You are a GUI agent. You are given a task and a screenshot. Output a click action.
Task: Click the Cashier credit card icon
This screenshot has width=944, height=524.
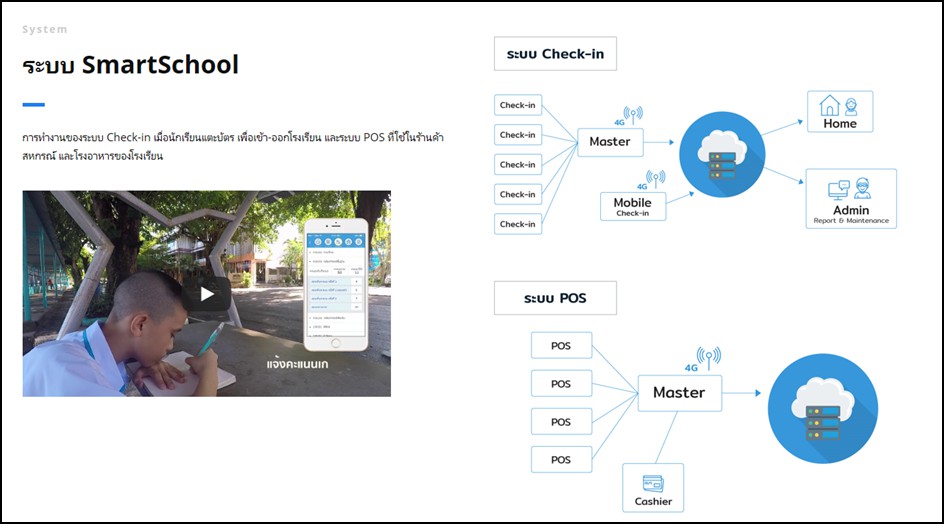653,484
